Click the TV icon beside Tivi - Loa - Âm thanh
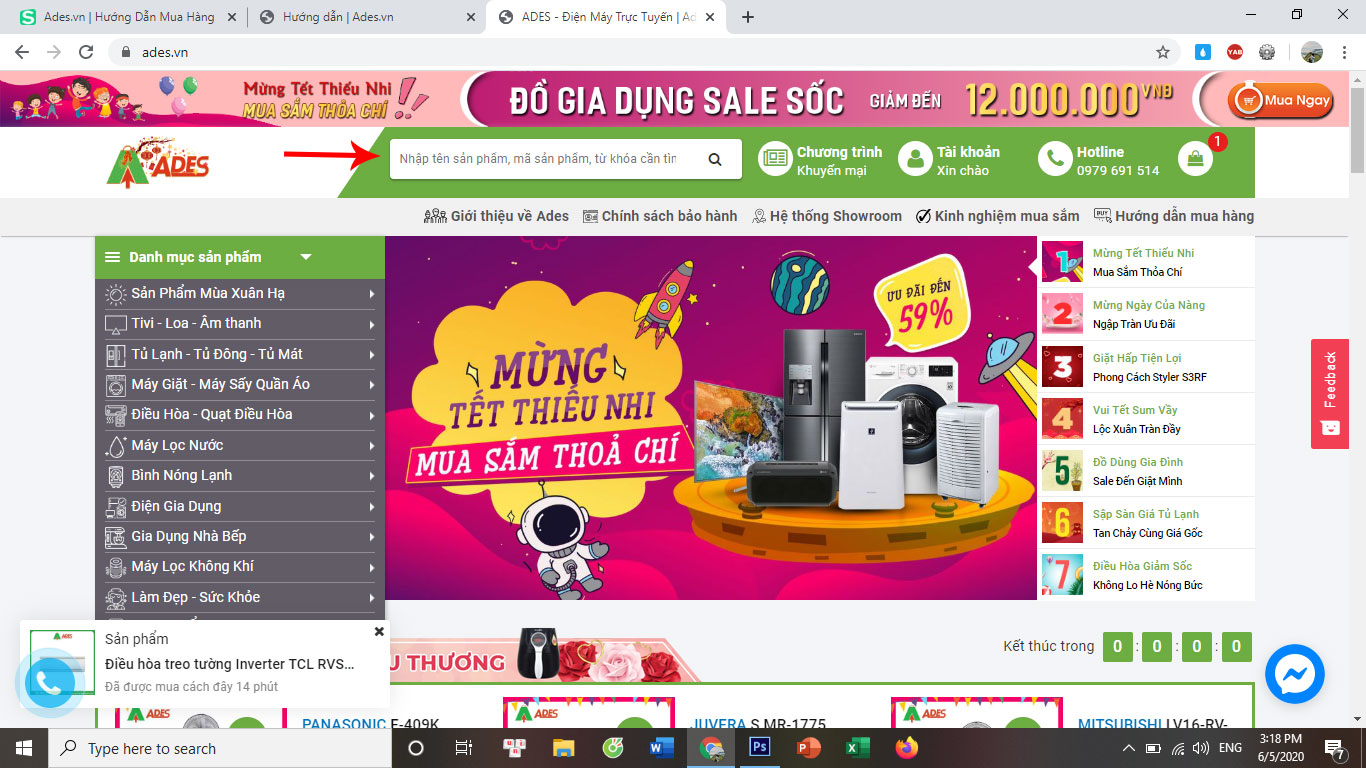1366x768 pixels. [115, 324]
